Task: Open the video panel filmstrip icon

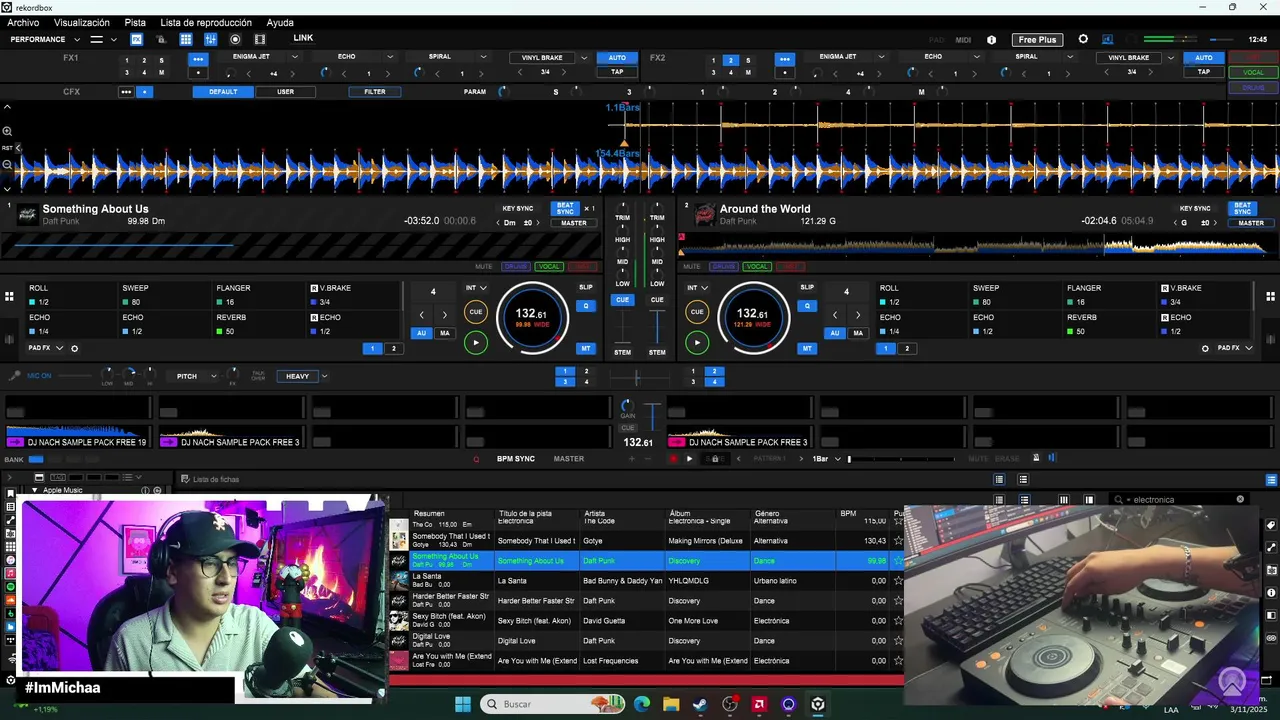Action: click(260, 40)
